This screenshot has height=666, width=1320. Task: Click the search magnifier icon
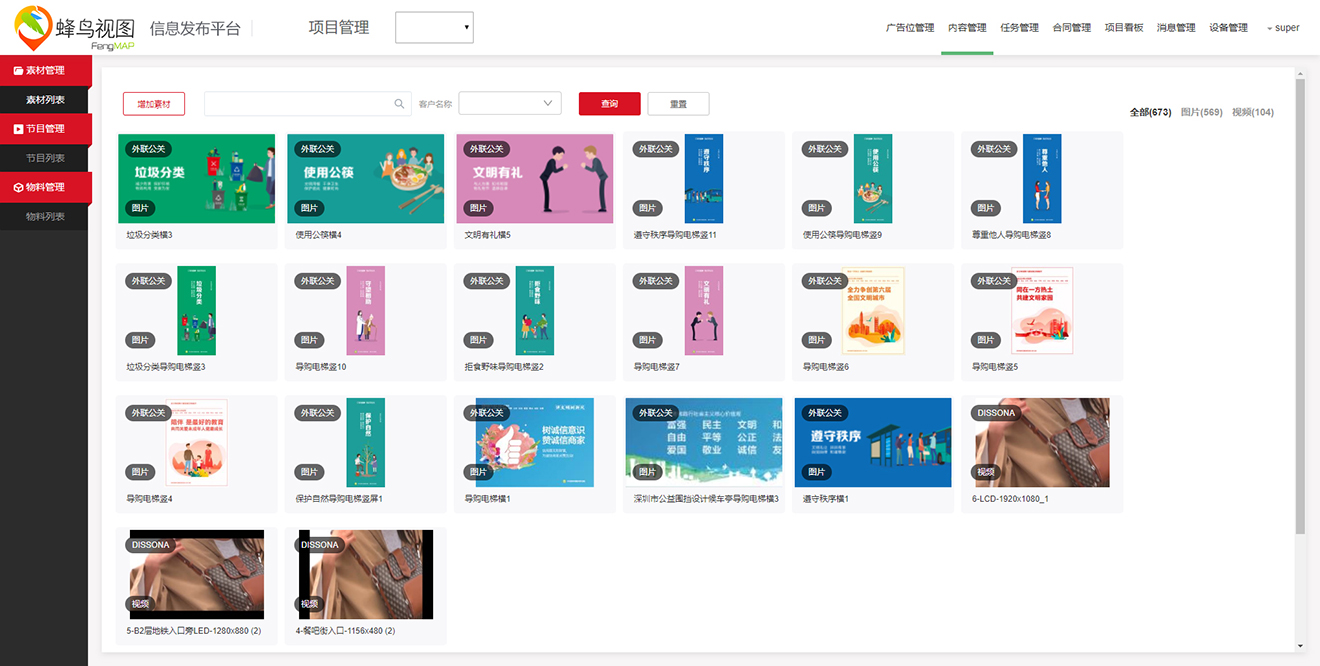point(399,104)
